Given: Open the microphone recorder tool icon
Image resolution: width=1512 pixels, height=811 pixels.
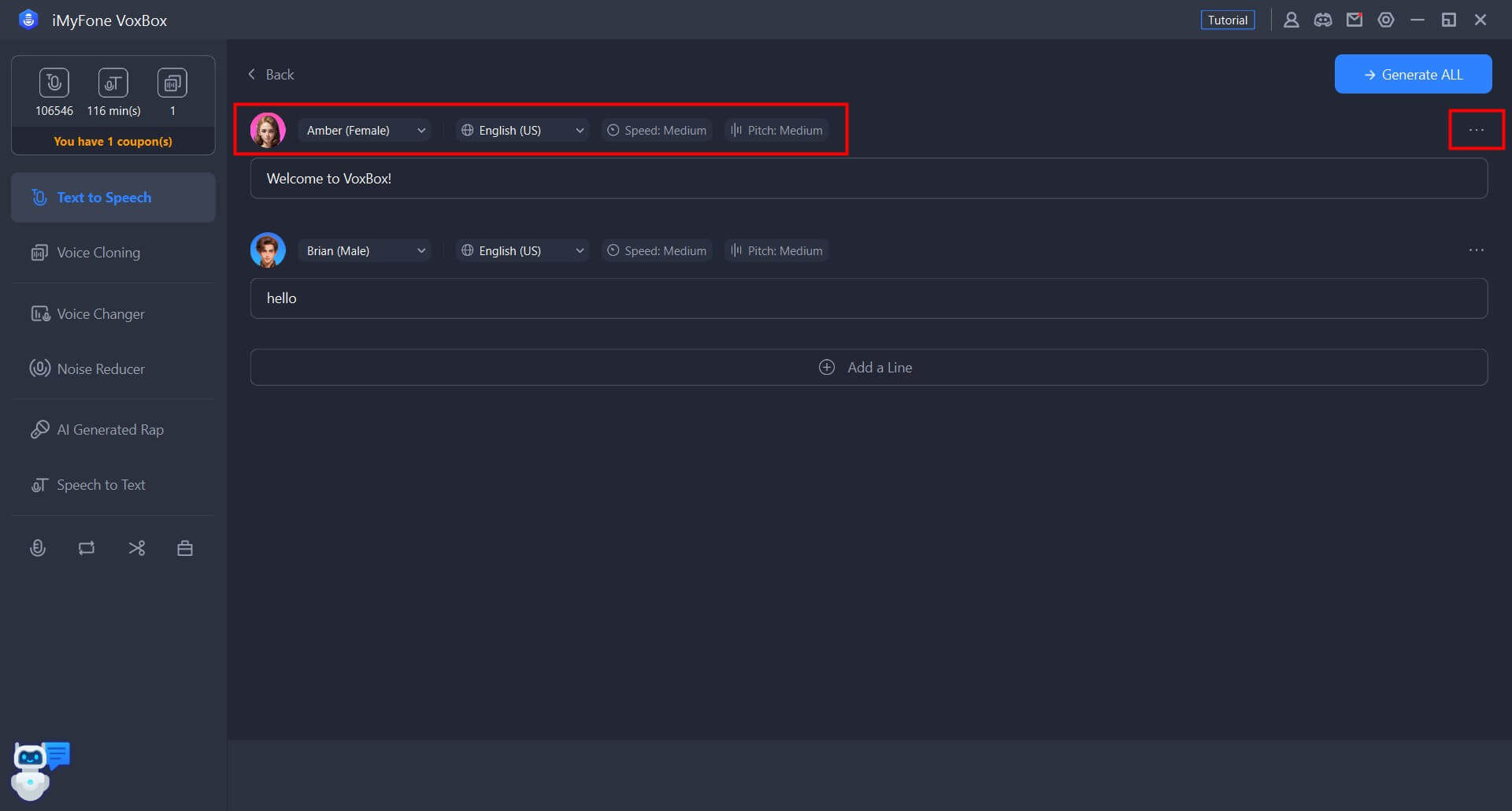Looking at the screenshot, I should point(38,548).
